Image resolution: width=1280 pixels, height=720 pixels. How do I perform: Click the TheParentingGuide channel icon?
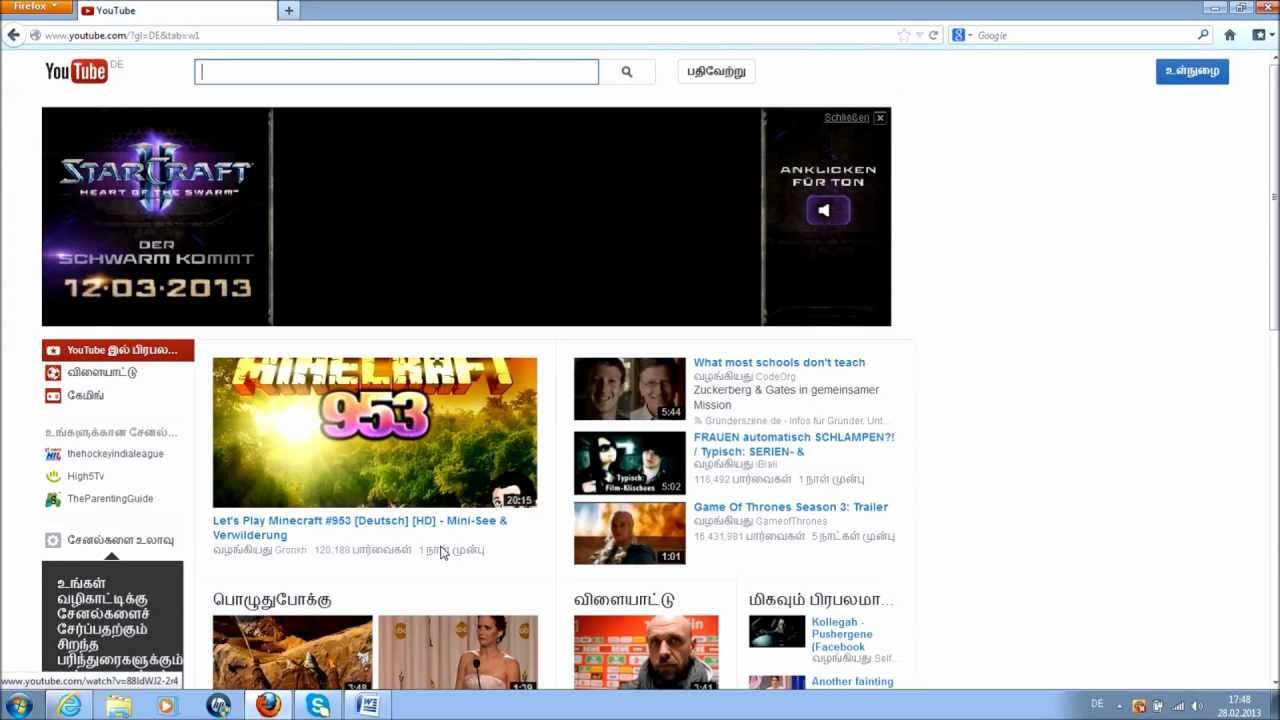(53, 499)
